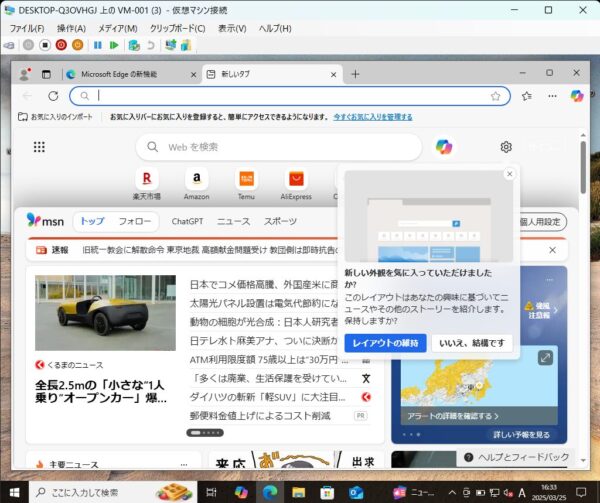Open the small open-car article thumbnail

pos(105,313)
